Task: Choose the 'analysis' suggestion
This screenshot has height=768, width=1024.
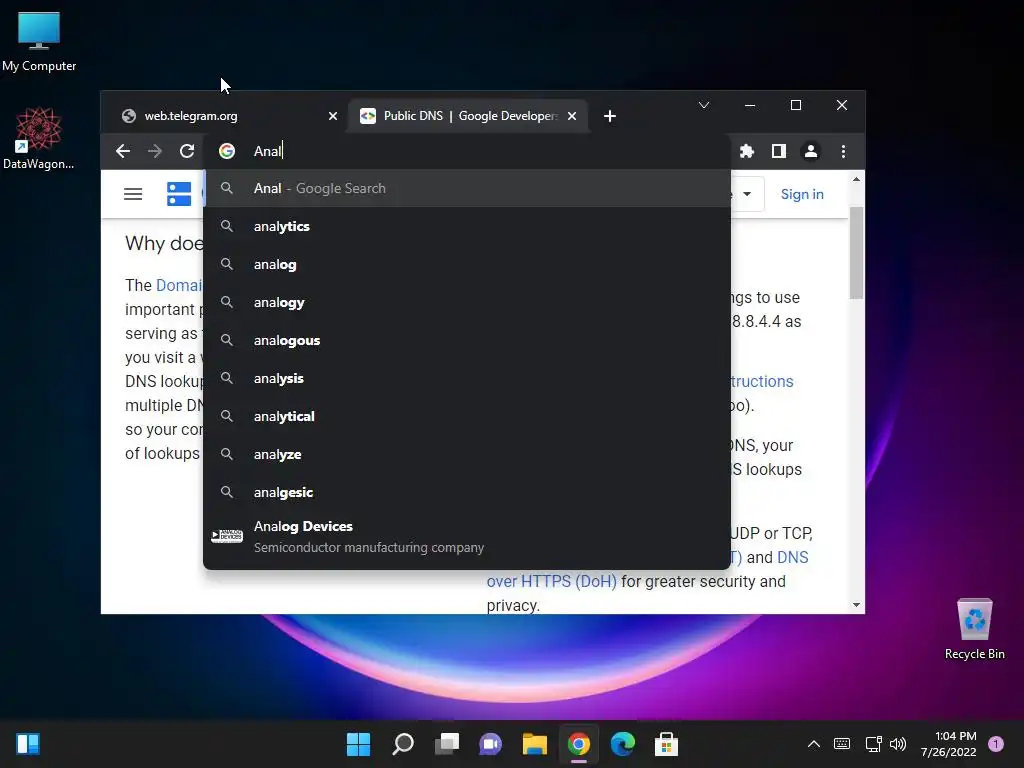Action: (467, 378)
